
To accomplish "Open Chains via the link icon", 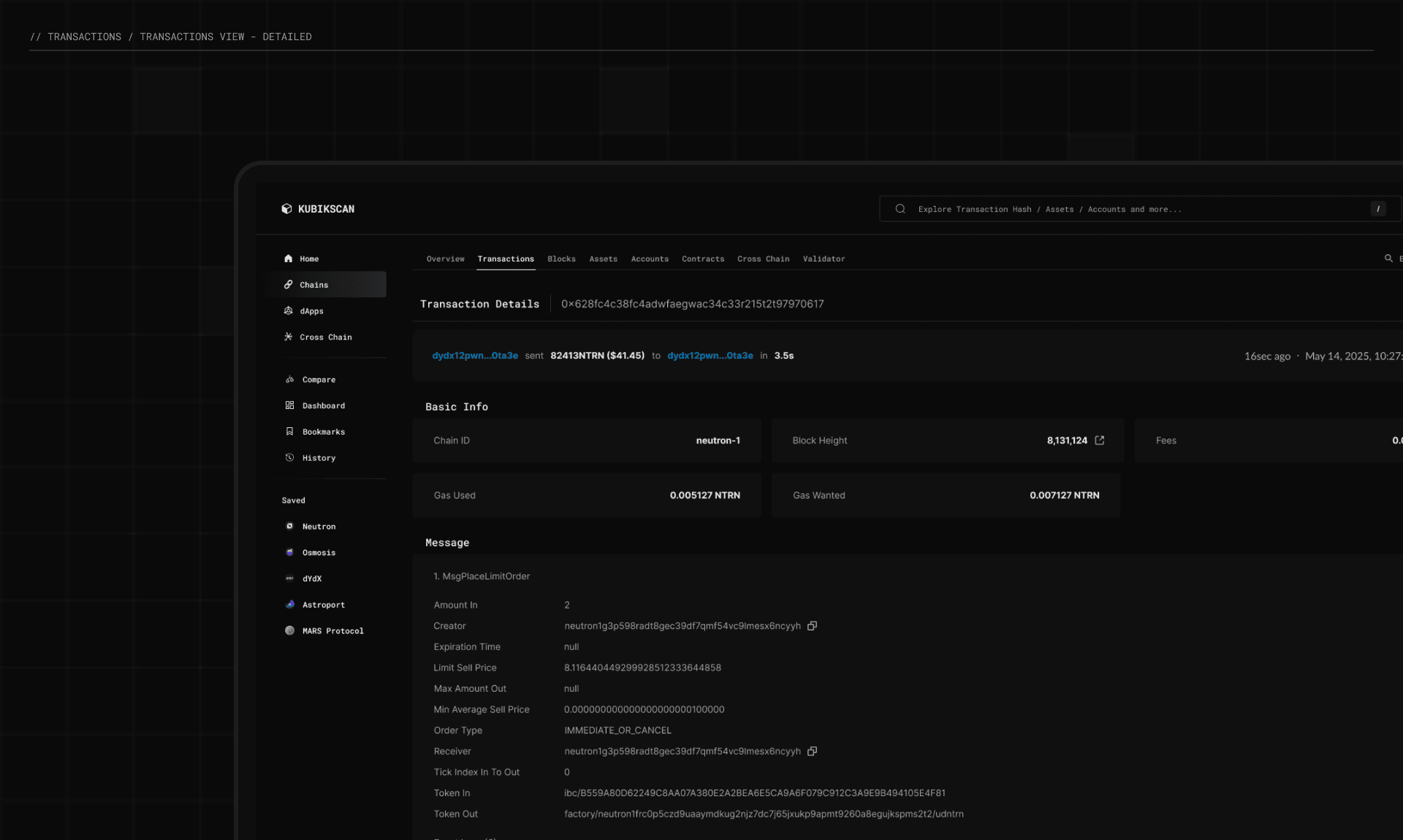I will click(288, 285).
